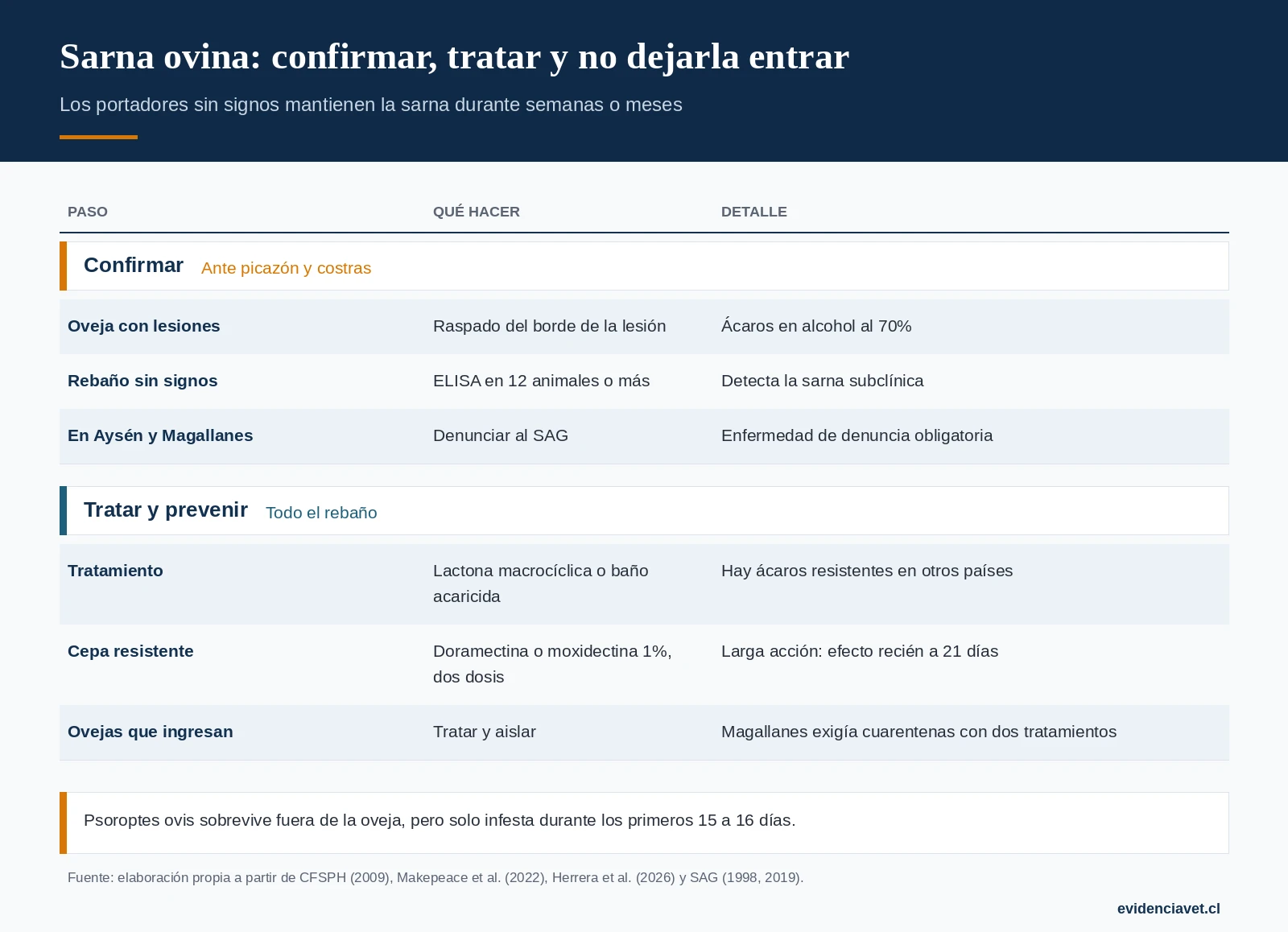The height and width of the screenshot is (932, 1288).
Task: Open the 'evidenciavet.cl' site label
Action: coord(1169,909)
